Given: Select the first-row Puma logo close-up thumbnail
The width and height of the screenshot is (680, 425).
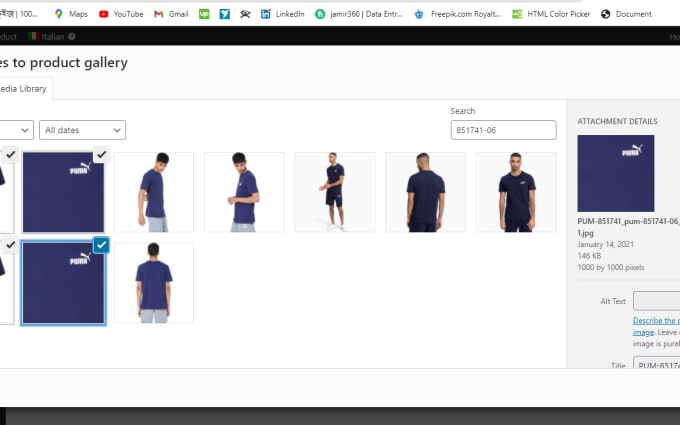Looking at the screenshot, I should pyautogui.click(x=63, y=193).
